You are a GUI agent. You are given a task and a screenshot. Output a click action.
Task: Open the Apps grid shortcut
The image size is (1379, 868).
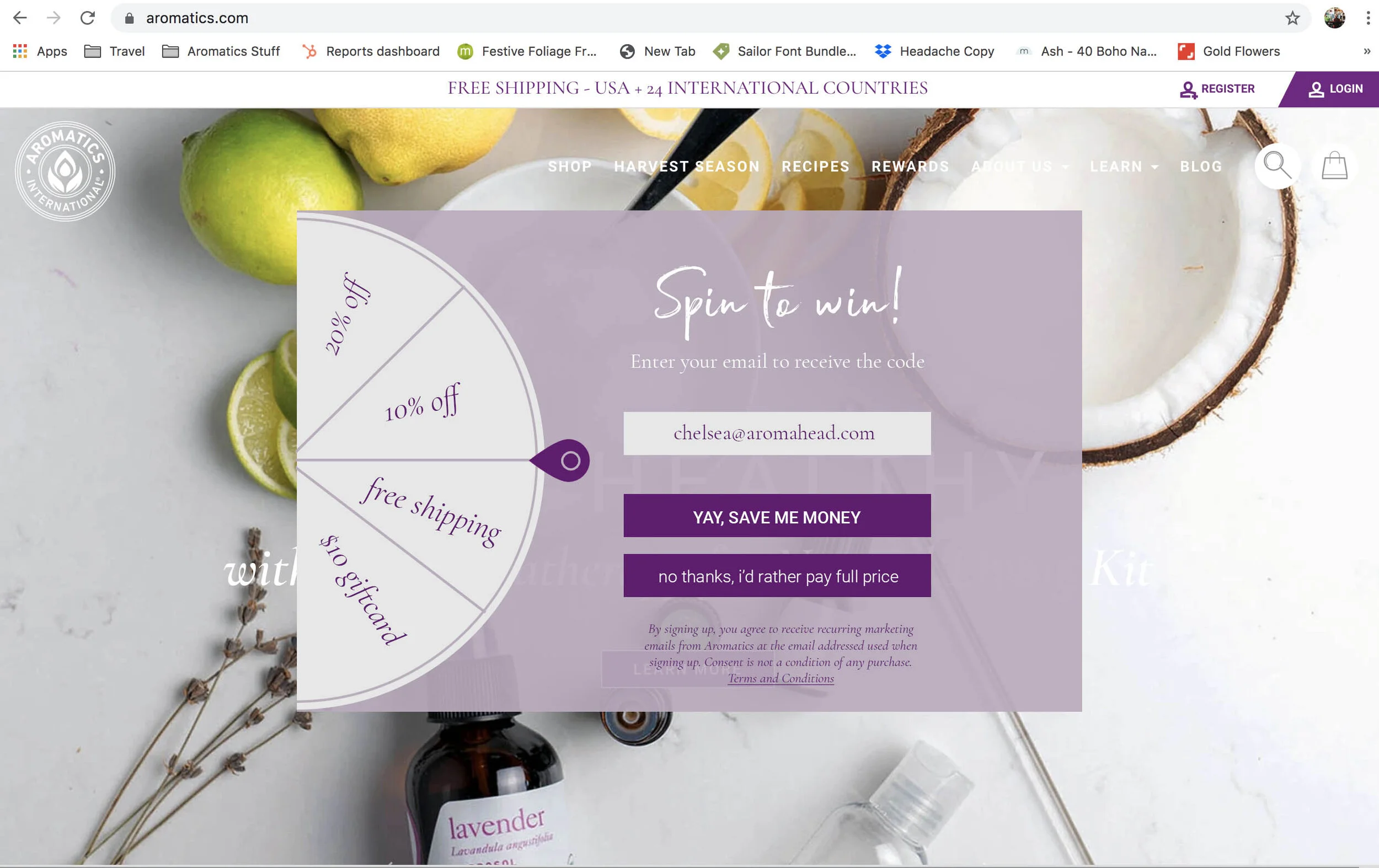pyautogui.click(x=40, y=51)
